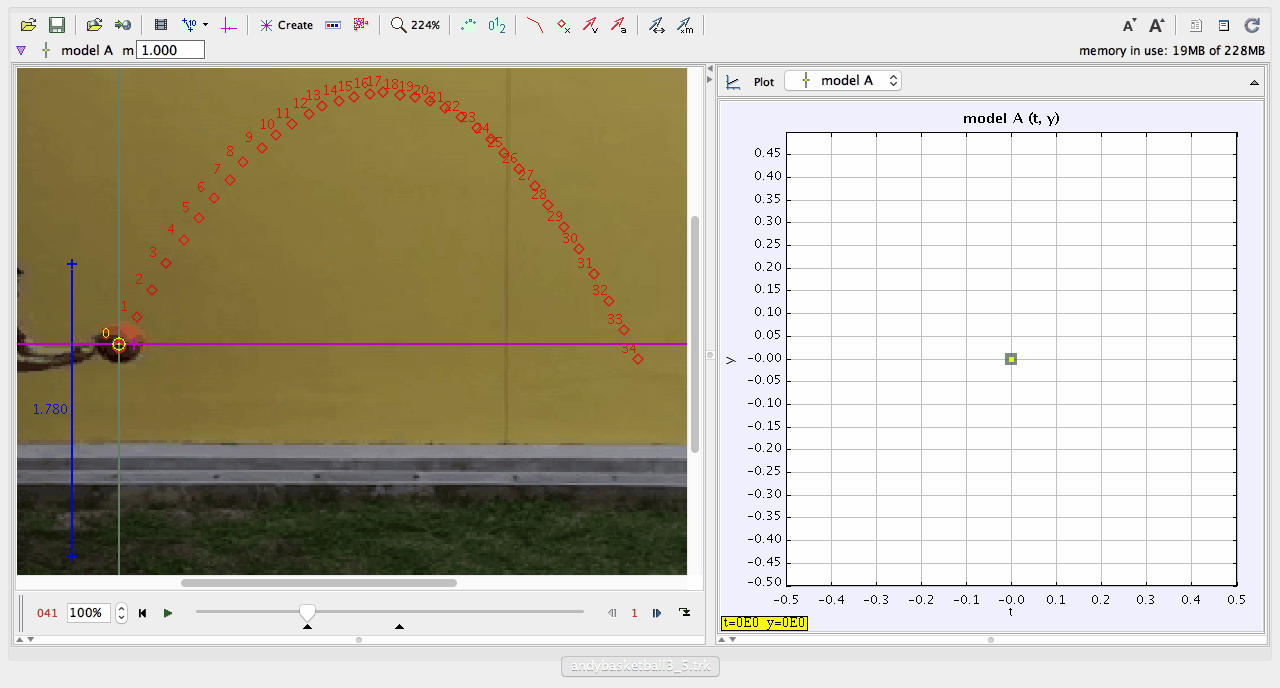Play the video with green arrow
The image size is (1280, 688).
tap(168, 613)
